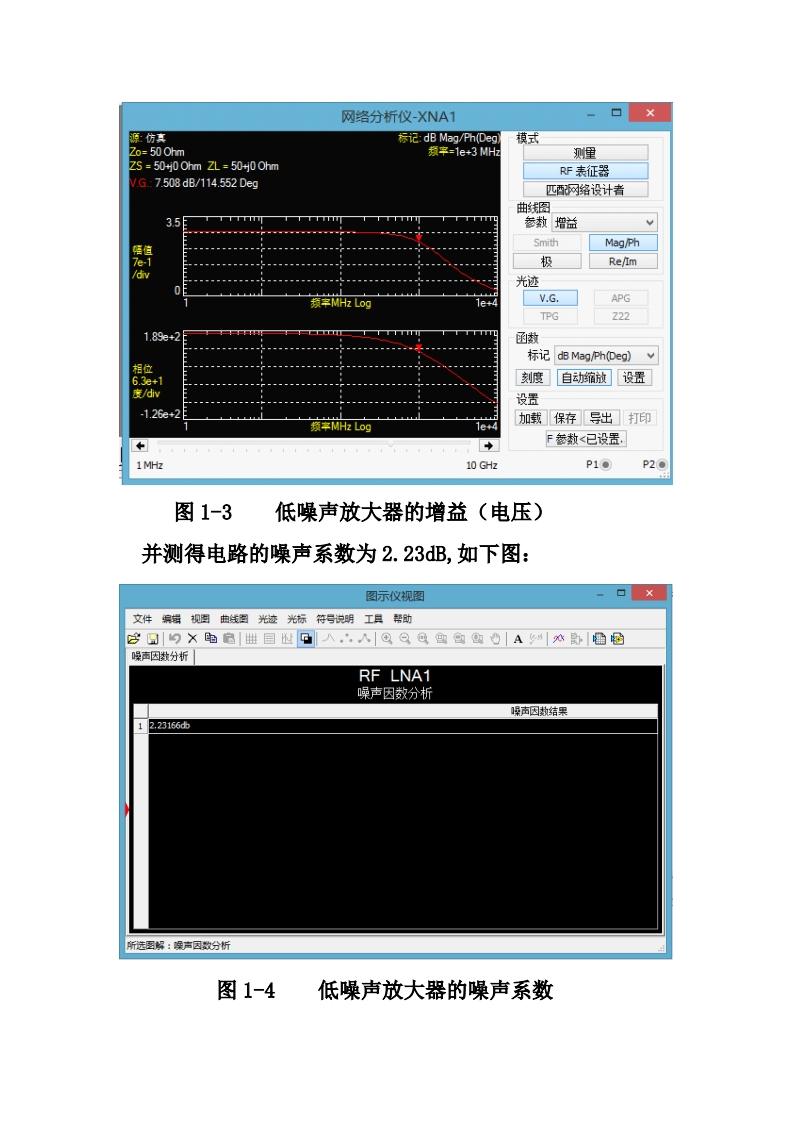Click the open folder icon in grapher toolbar
The height and width of the screenshot is (1122, 793).
point(134,639)
